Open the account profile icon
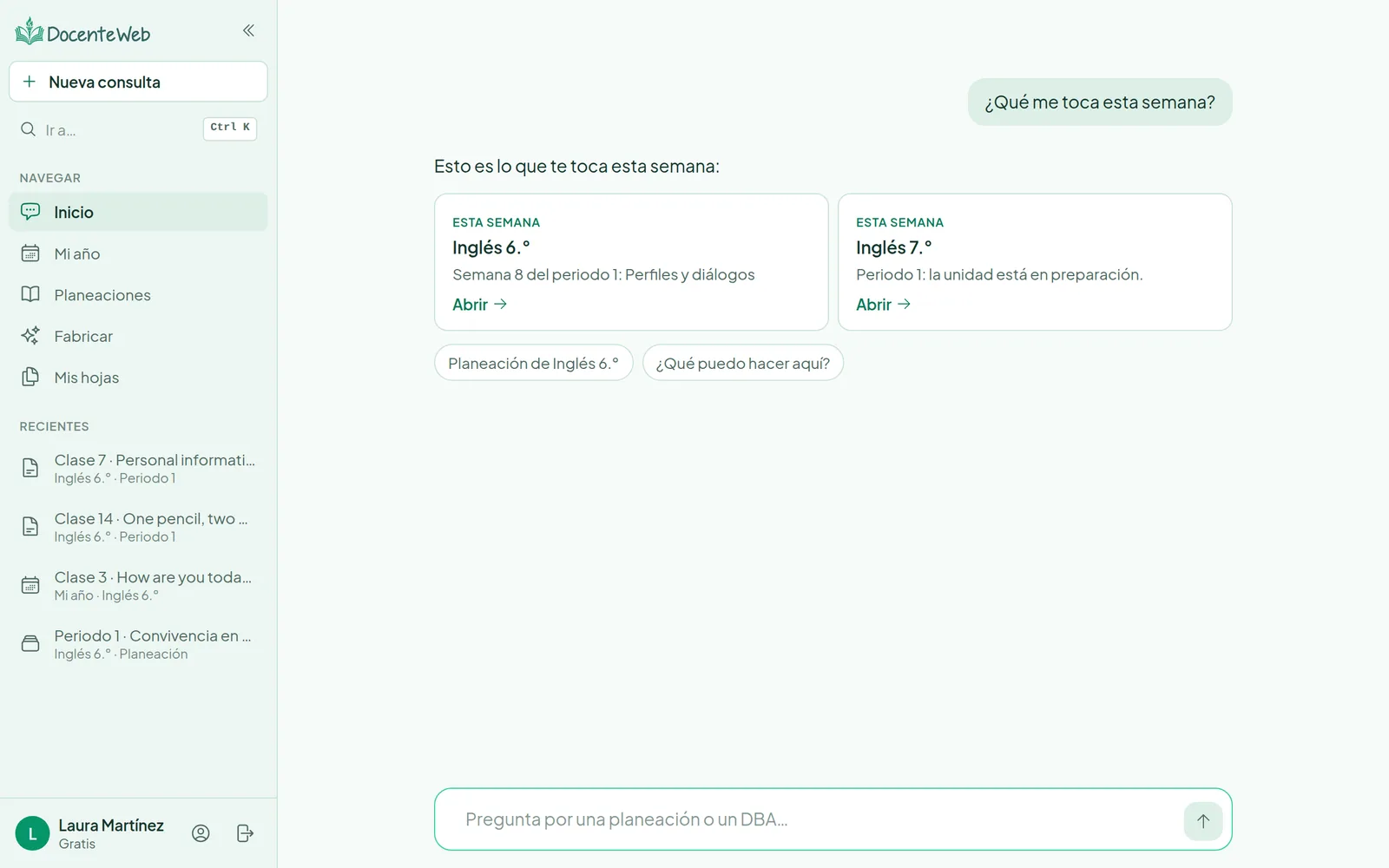This screenshot has width=1389, height=868. (201, 833)
